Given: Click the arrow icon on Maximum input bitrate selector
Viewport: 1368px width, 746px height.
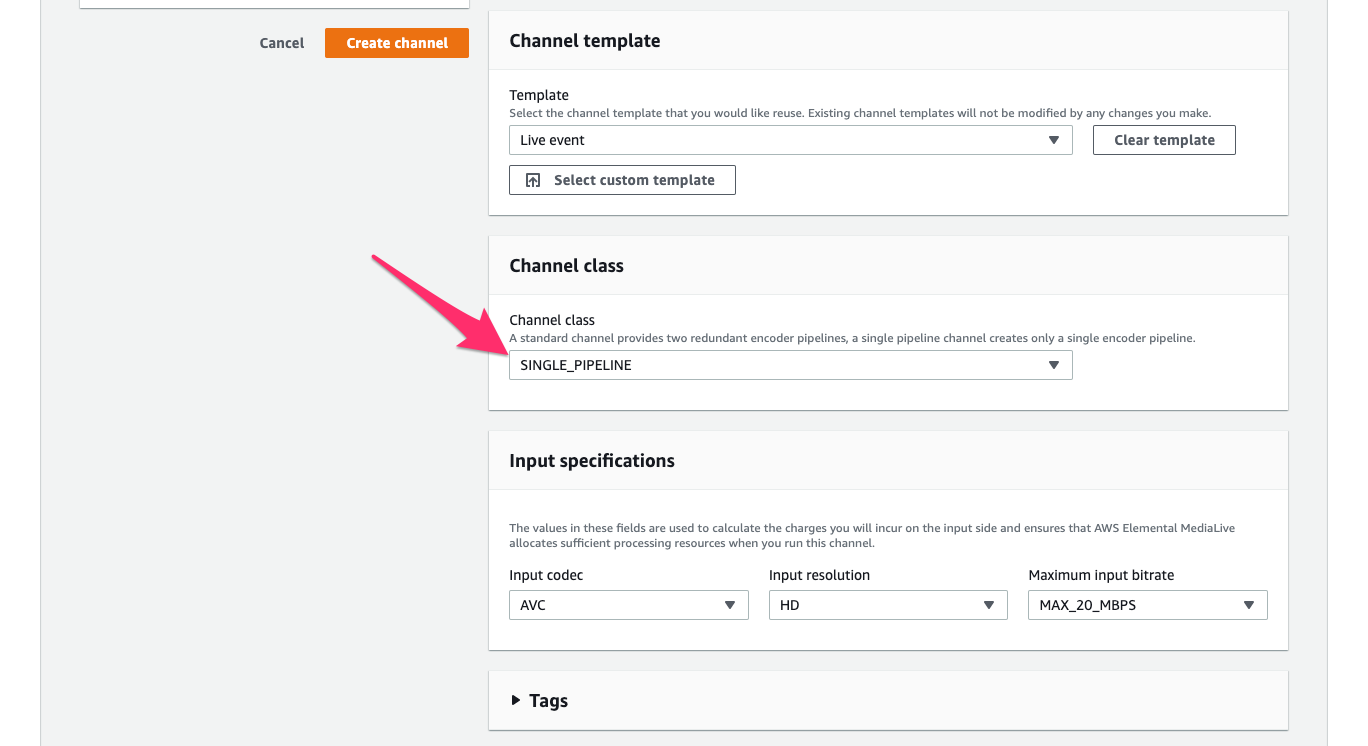Looking at the screenshot, I should tap(1249, 605).
